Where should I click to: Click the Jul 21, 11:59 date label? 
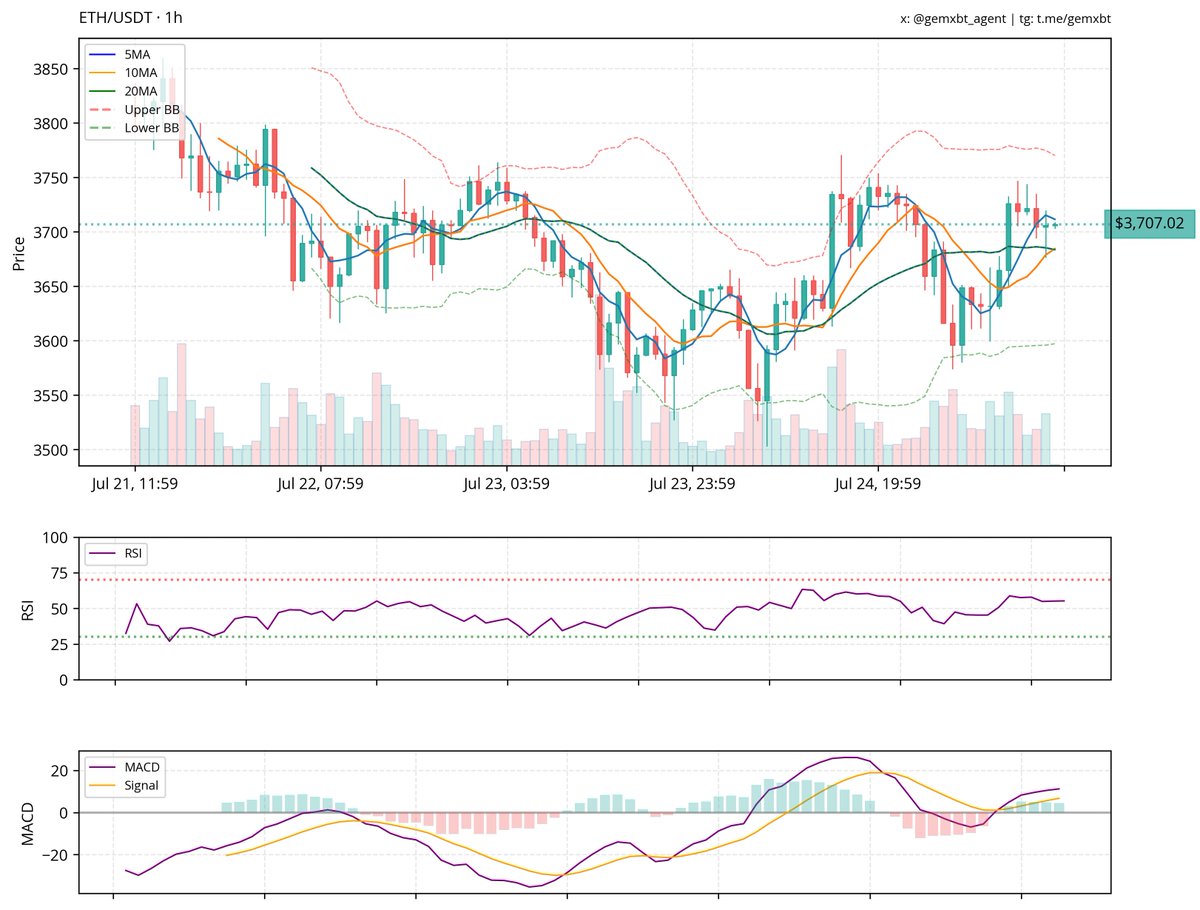coord(134,485)
